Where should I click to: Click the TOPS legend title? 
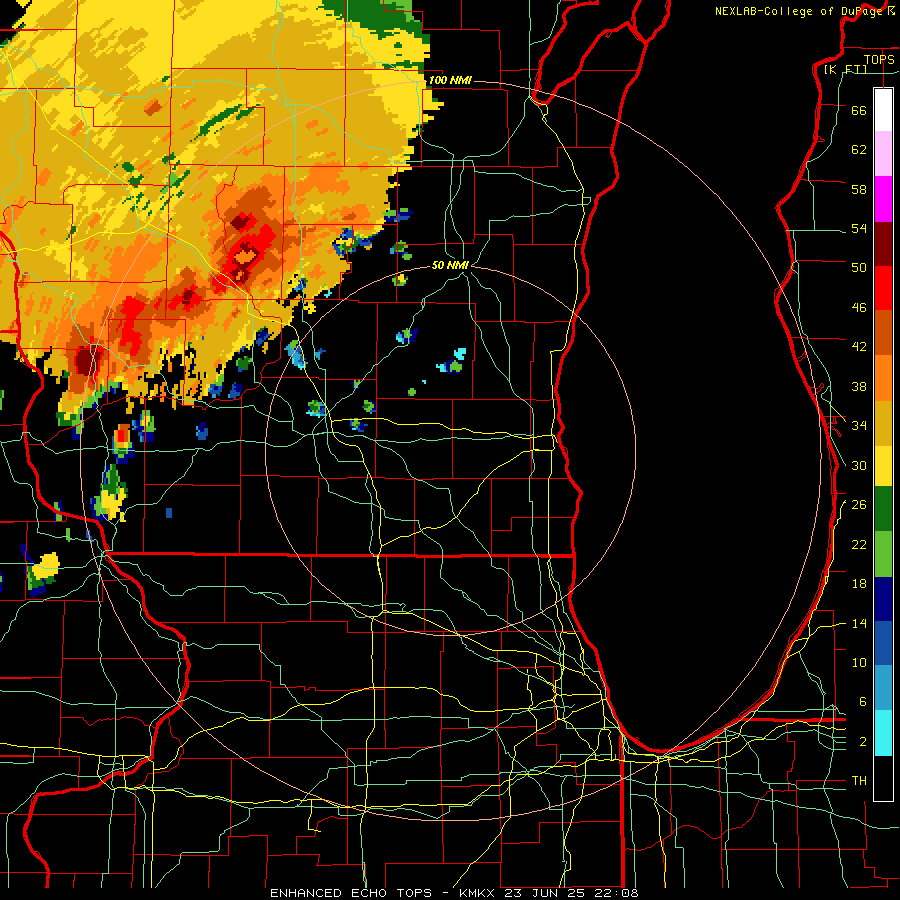click(x=879, y=59)
